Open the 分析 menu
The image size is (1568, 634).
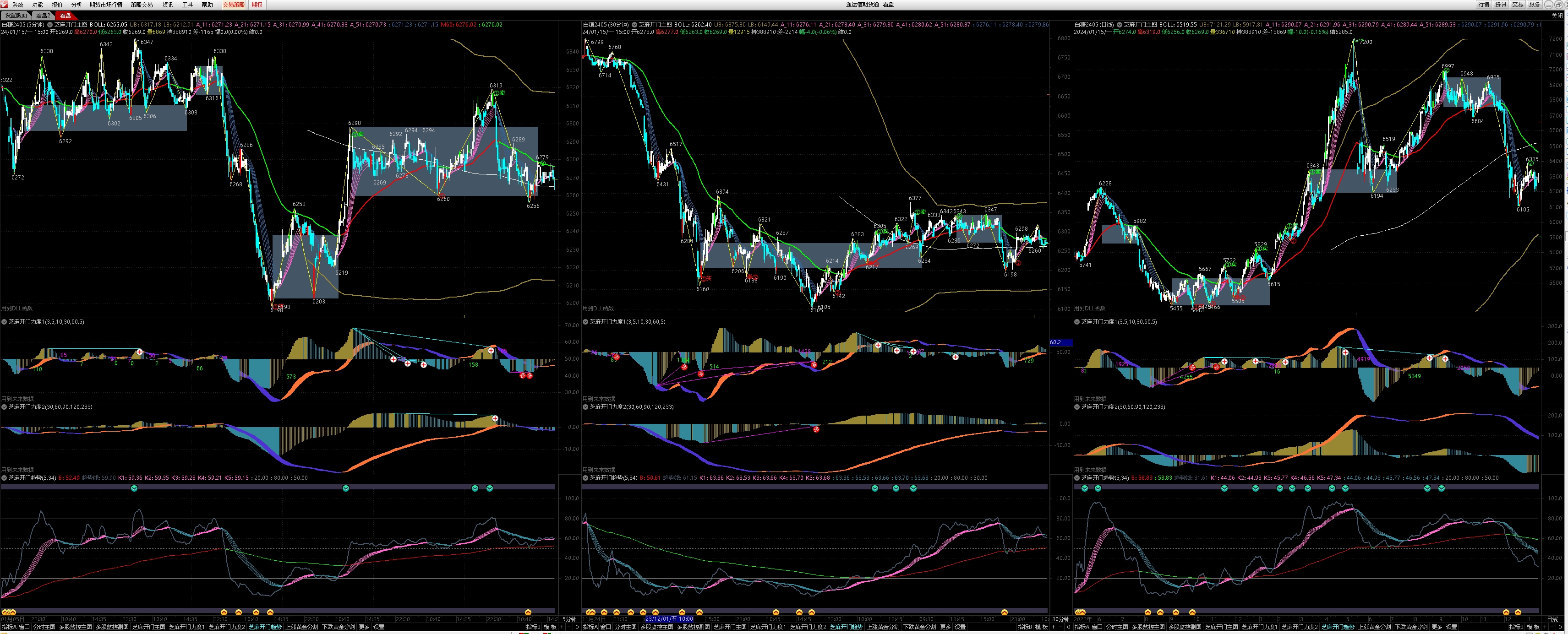pos(76,4)
